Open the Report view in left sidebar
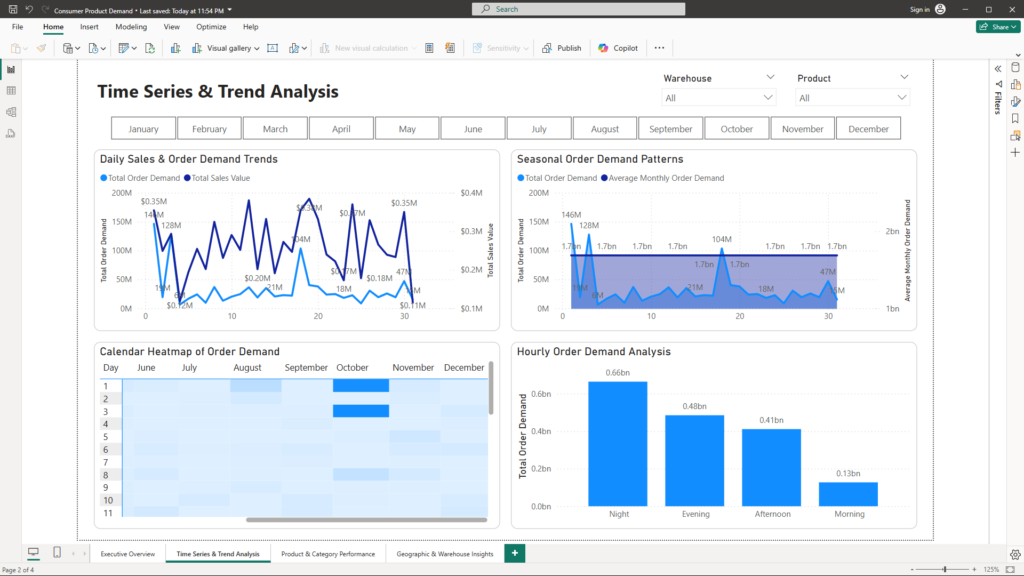 (11, 70)
